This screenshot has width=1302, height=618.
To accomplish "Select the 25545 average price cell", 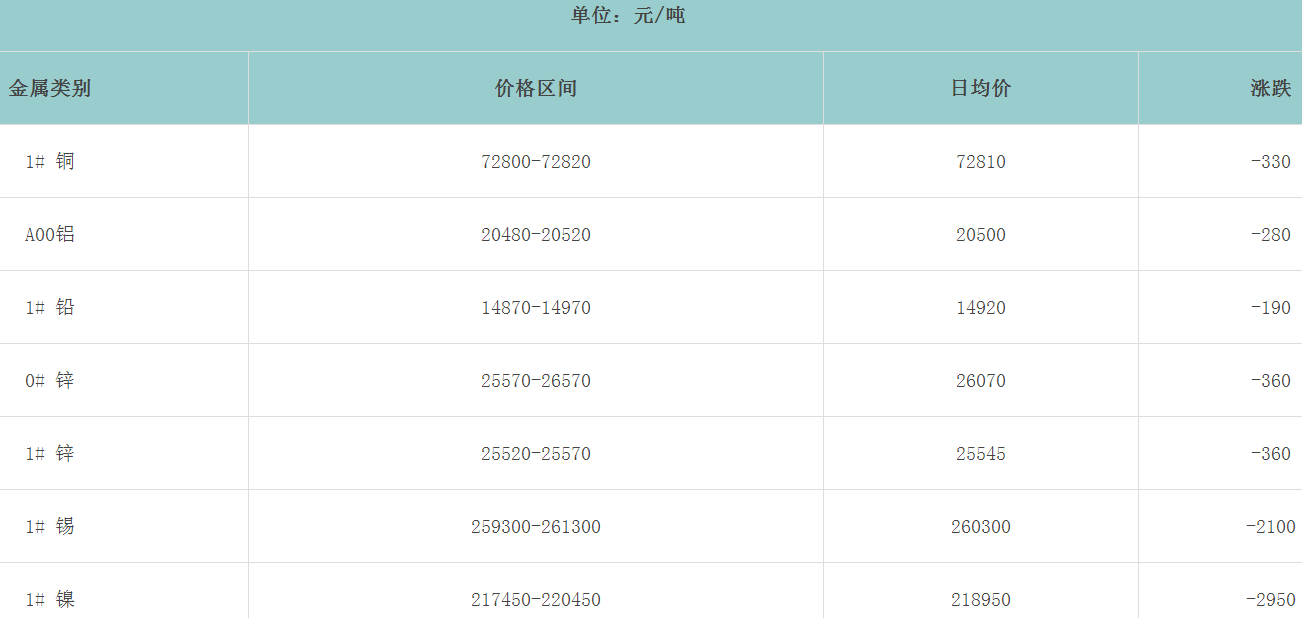I will pyautogui.click(x=980, y=453).
